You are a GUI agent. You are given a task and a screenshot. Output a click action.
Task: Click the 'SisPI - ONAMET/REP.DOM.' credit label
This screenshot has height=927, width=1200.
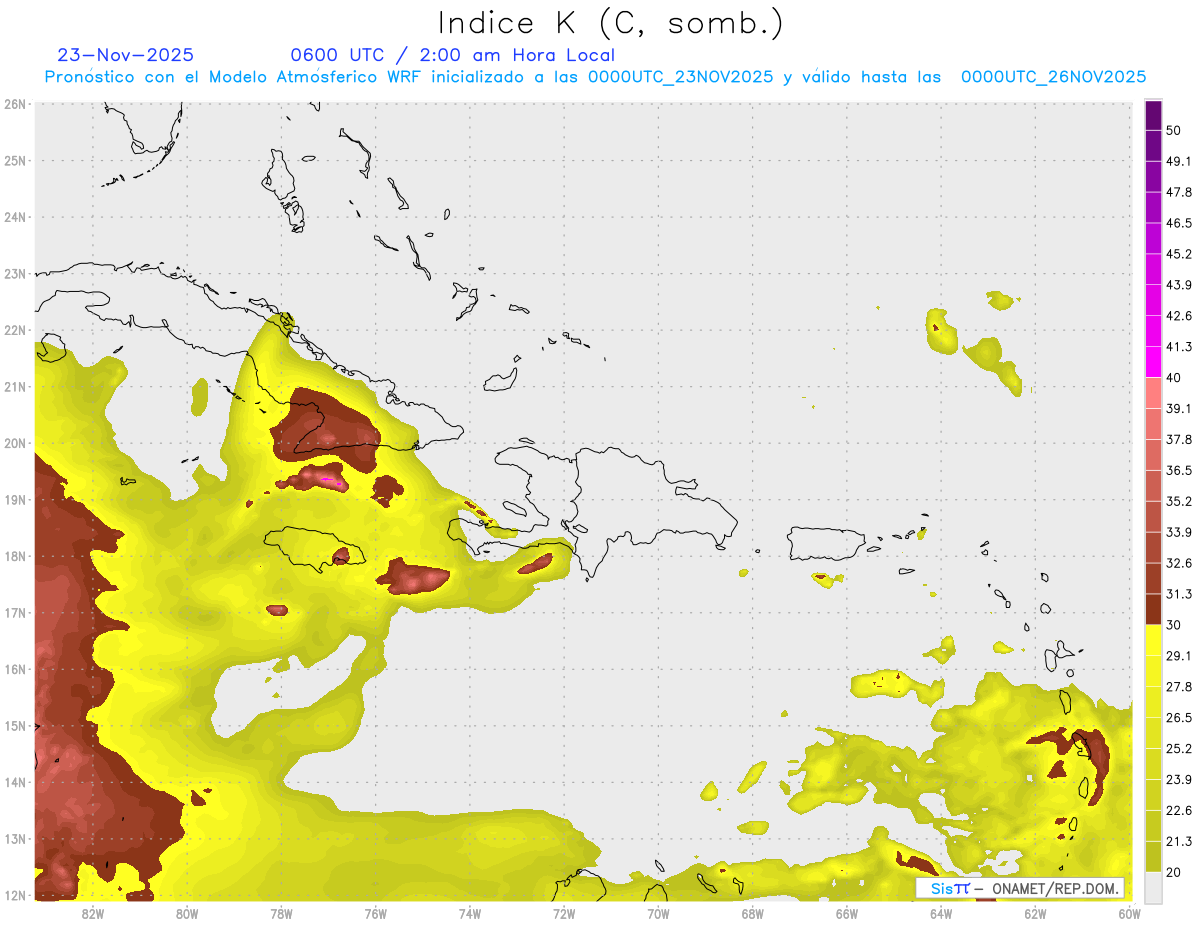pos(1020,888)
